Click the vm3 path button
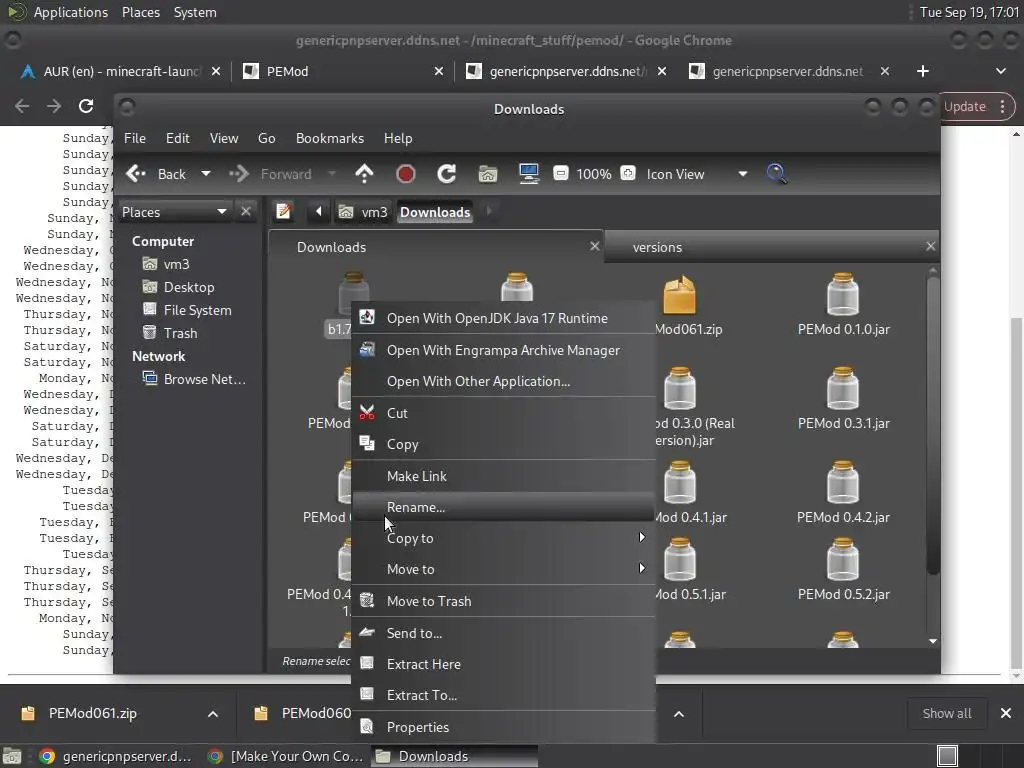1024x768 pixels. coord(364,212)
